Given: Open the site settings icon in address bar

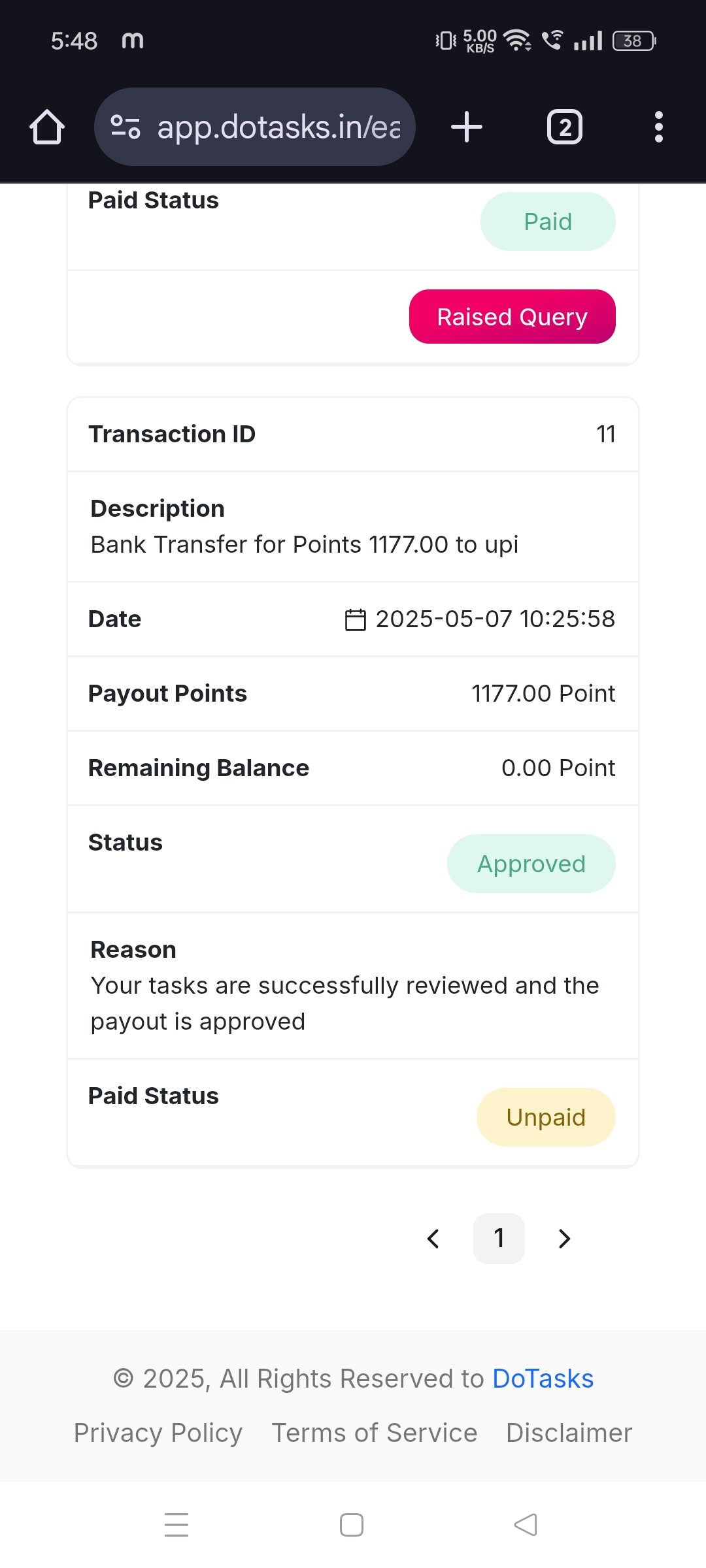Looking at the screenshot, I should tap(125, 127).
